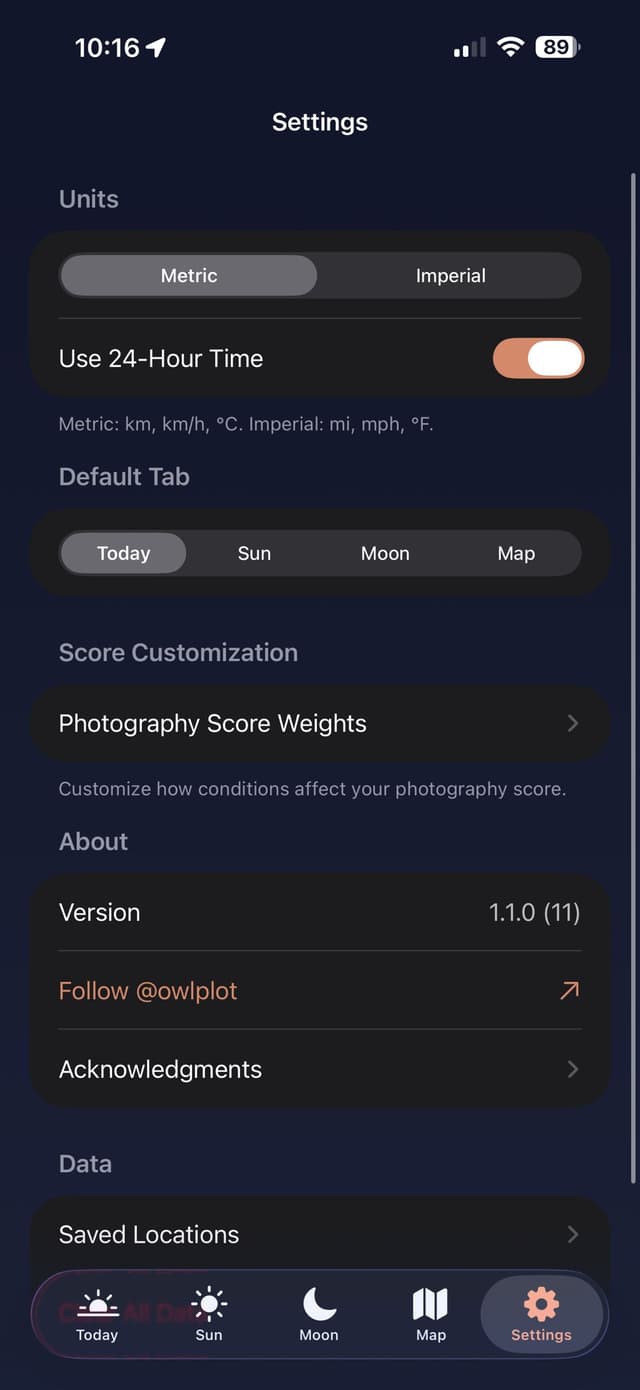Tap the Version row showing 1.1.0 (11)
This screenshot has width=640, height=1390.
[x=320, y=912]
